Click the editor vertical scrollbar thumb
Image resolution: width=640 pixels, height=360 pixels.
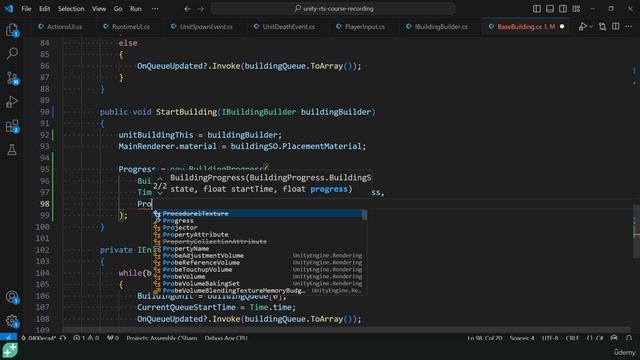click(x=636, y=231)
